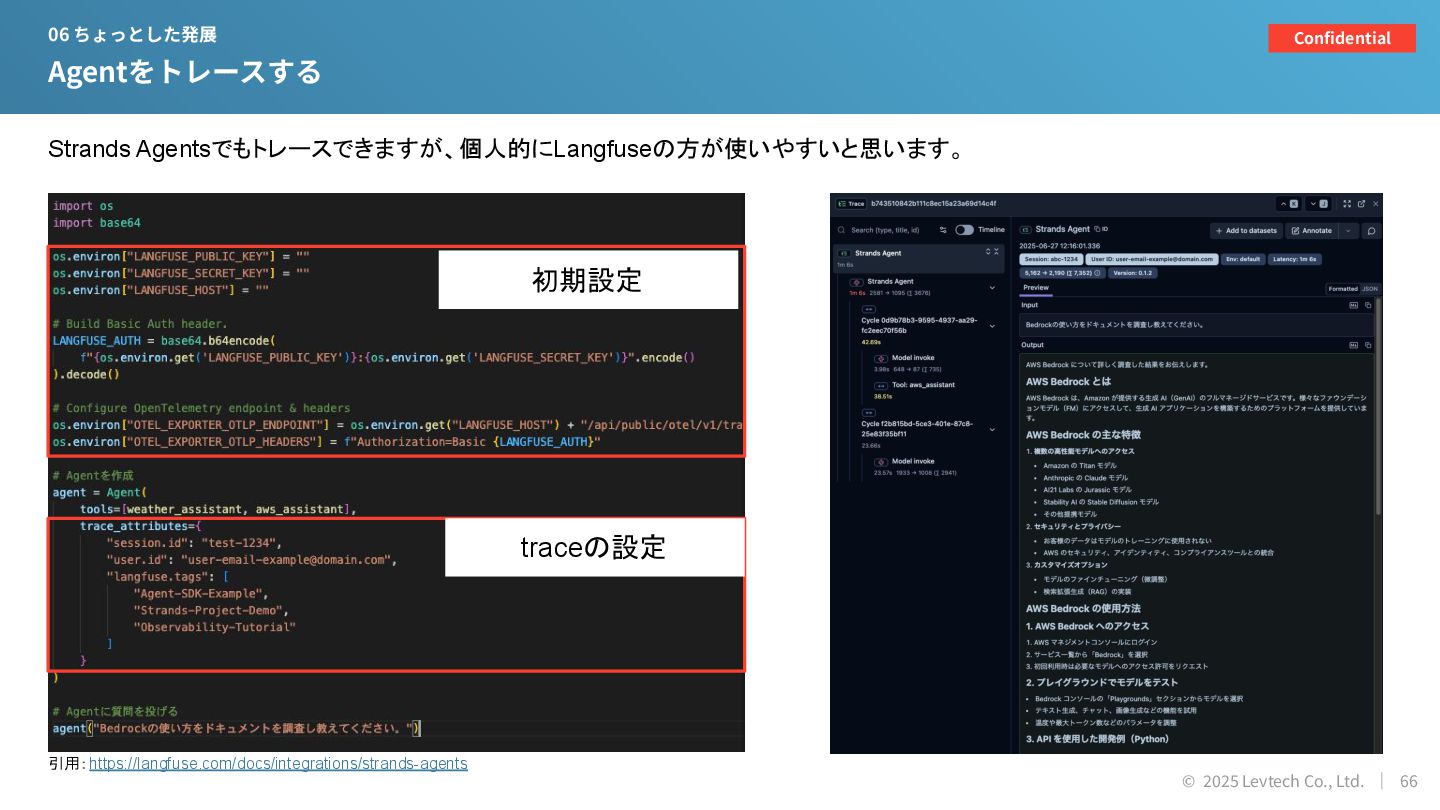Expand all nodes icon in Strands Agent root row
The image size is (1440, 810).
click(x=988, y=251)
